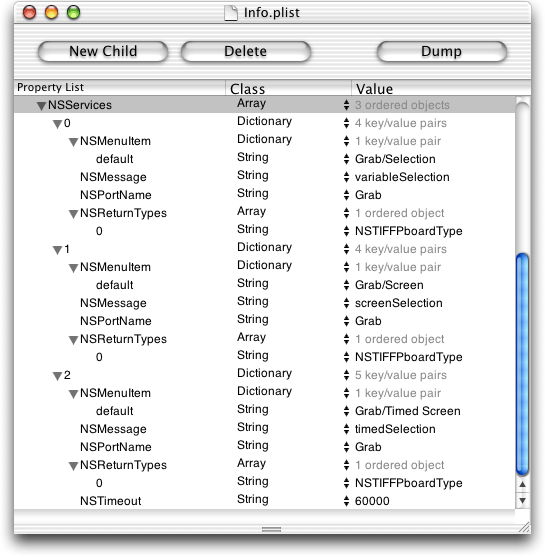Select the value 'screenSelection'
This screenshot has height=557, width=545.
(399, 303)
